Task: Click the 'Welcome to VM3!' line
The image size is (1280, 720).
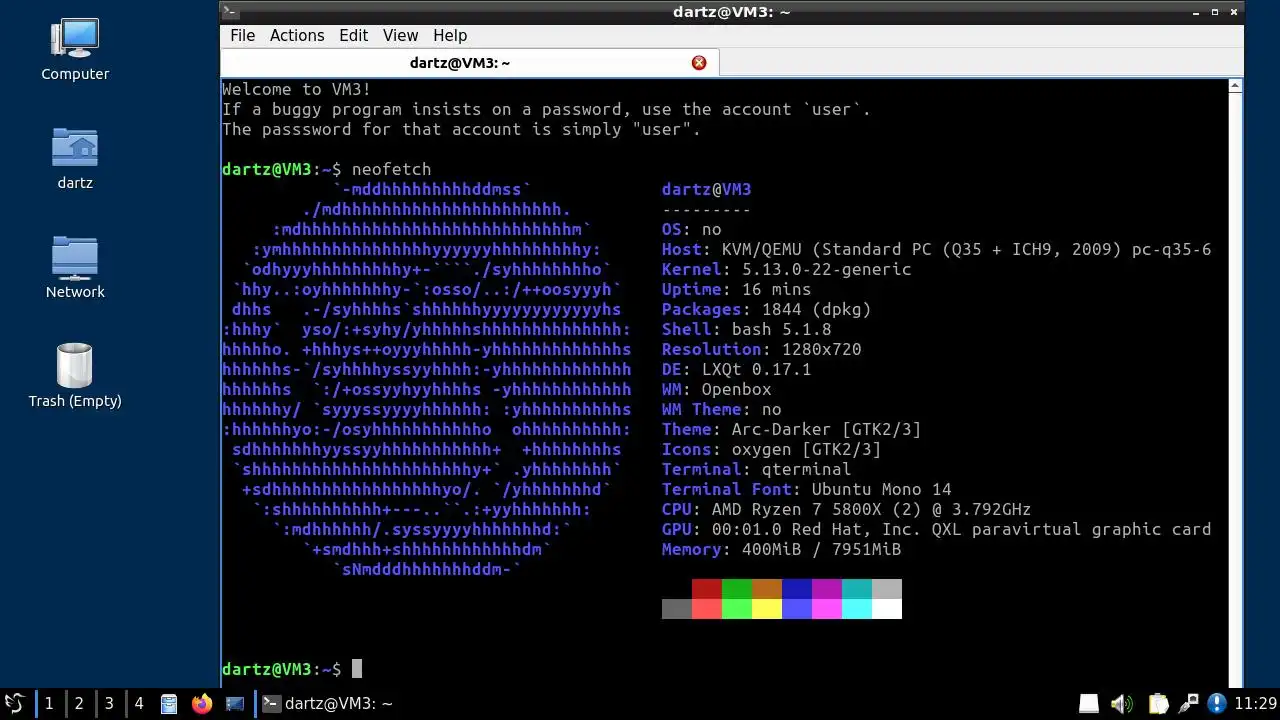Action: point(297,89)
